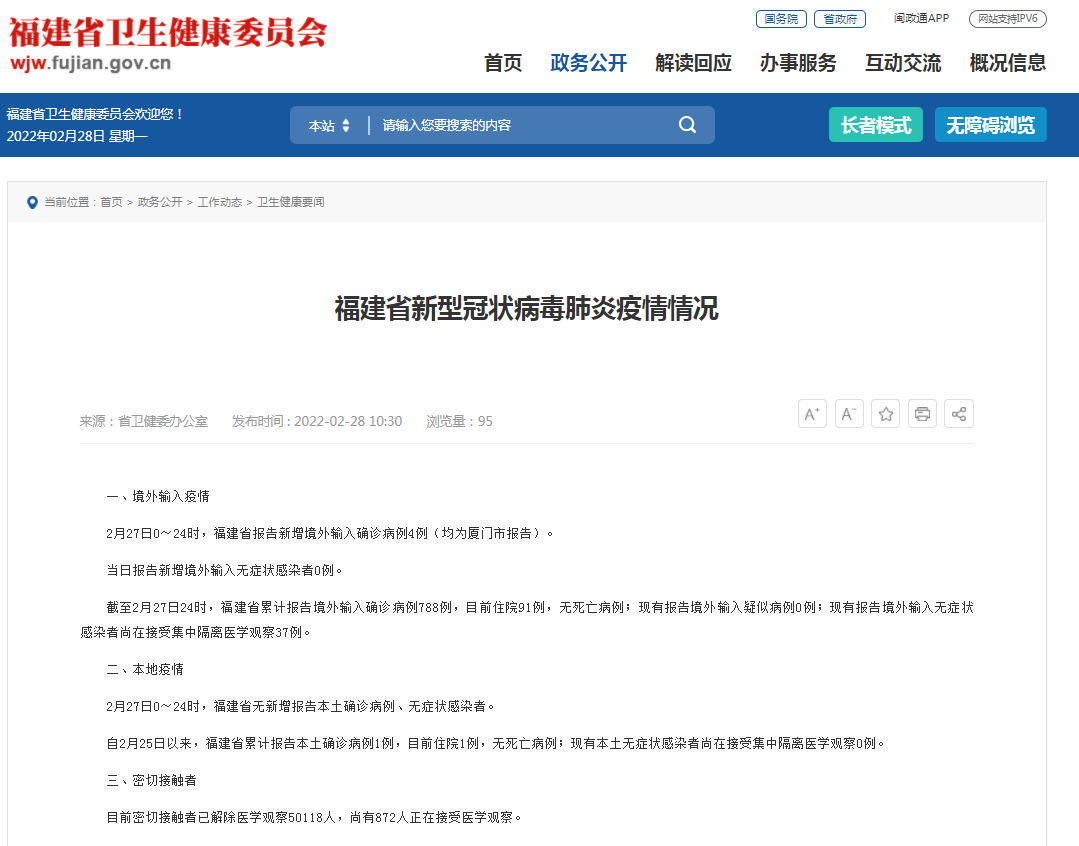Decrease font size with A- icon
1079x846 pixels.
coord(849,414)
